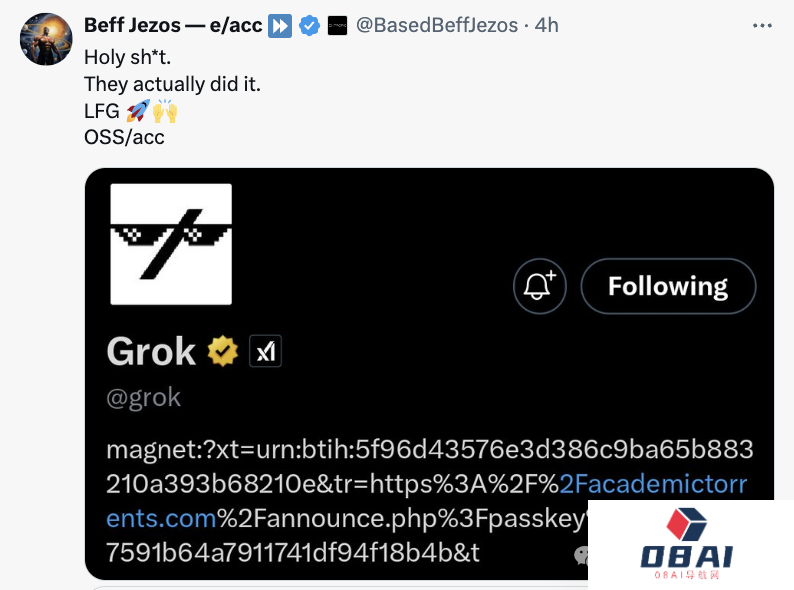
Task: Click the xAI affiliation badge next to Grok
Action: pyautogui.click(x=265, y=351)
